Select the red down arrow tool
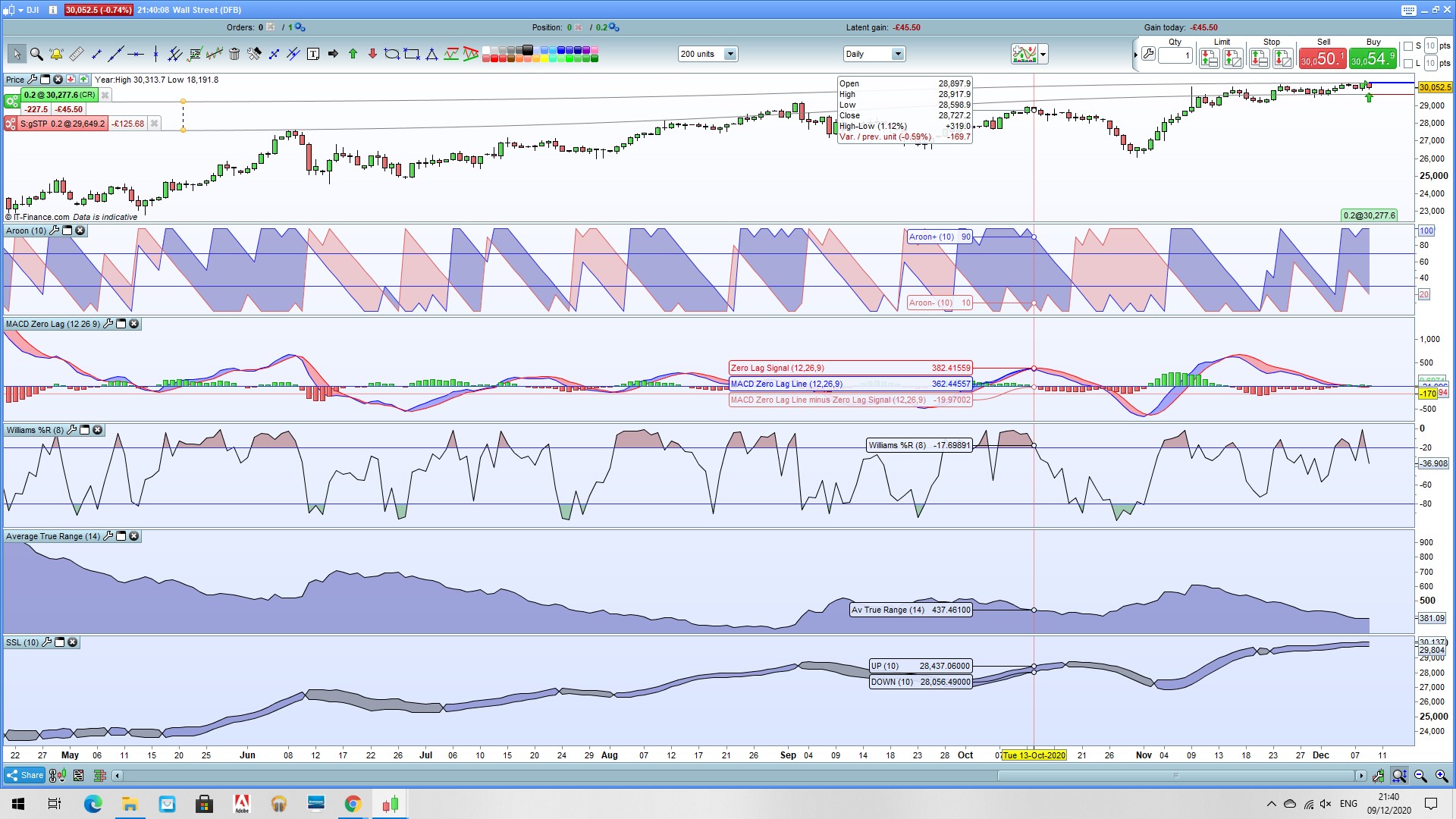This screenshot has height=819, width=1456. [372, 54]
